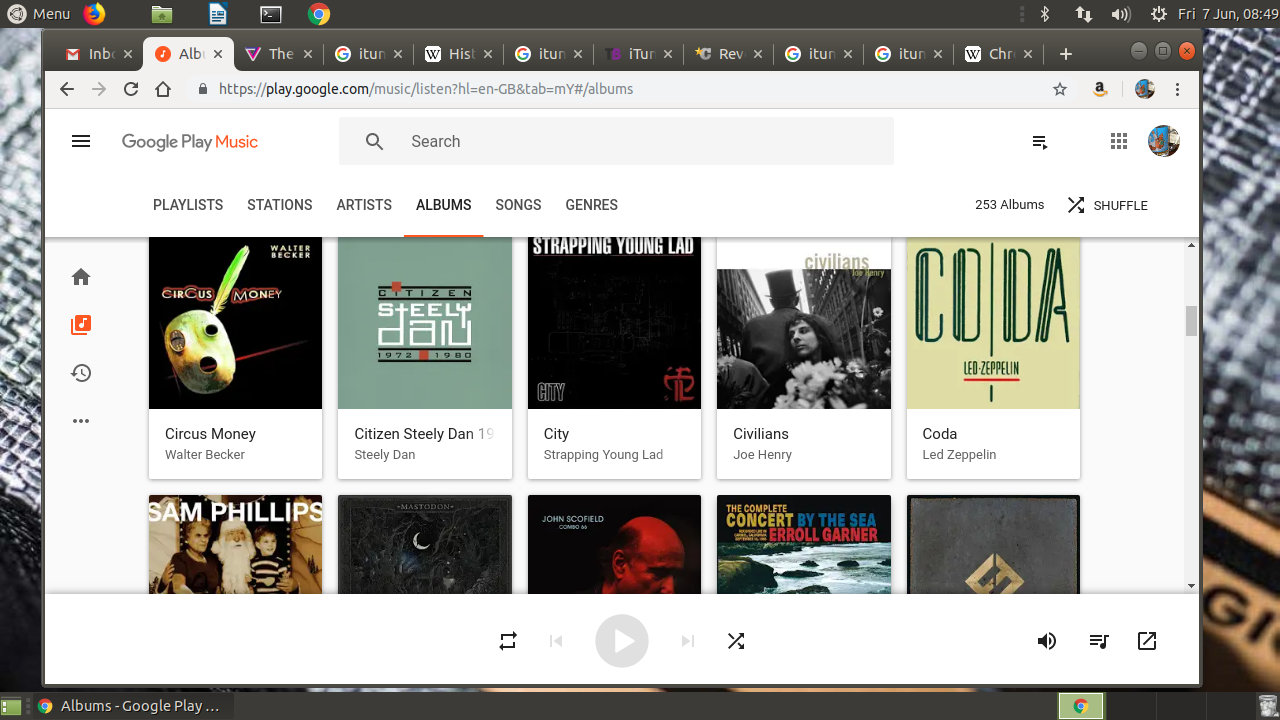1280x720 pixels.
Task: Click the 253 Albums count text
Action: (1009, 205)
